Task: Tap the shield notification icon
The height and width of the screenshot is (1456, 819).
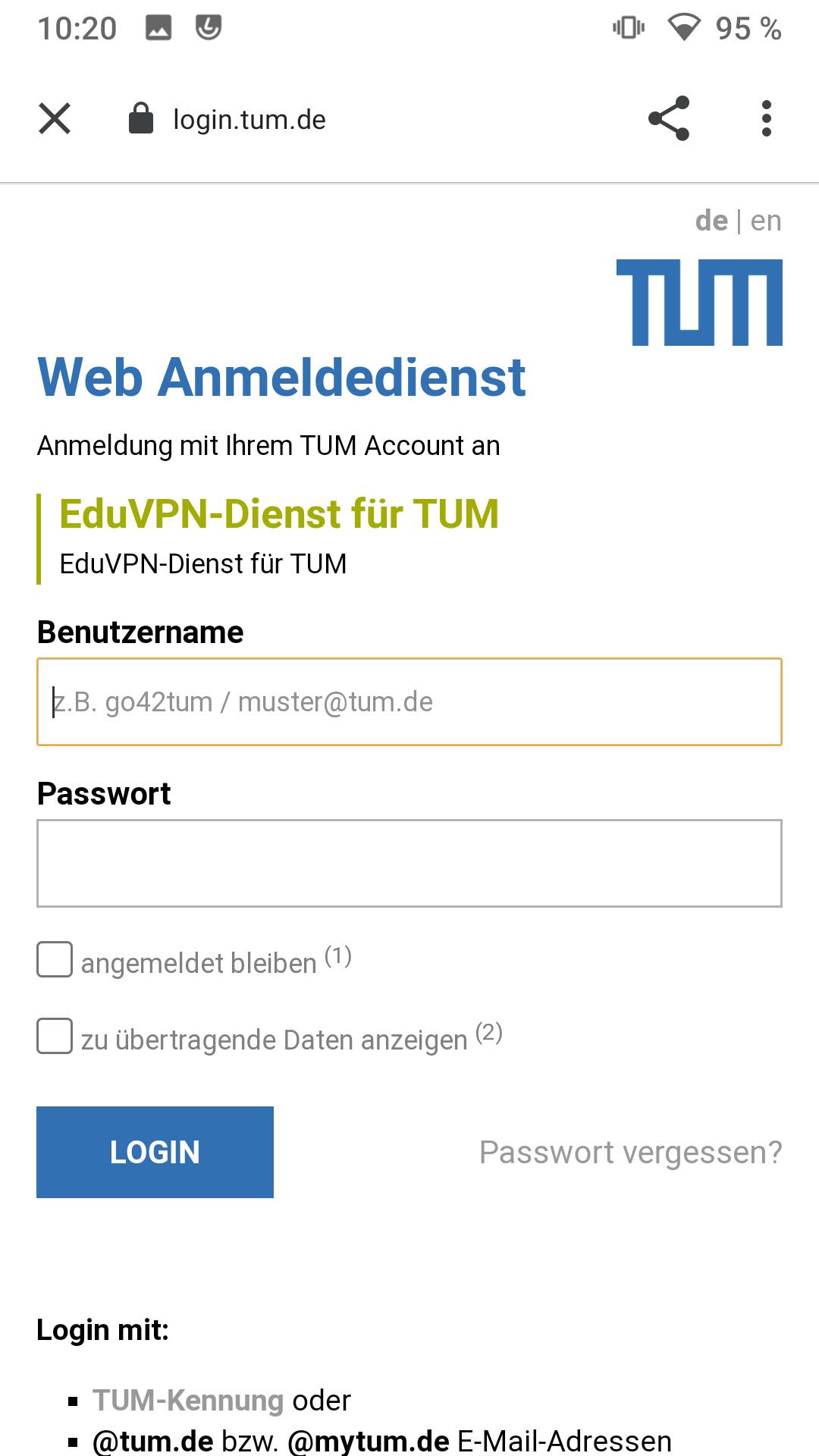Action: tap(209, 28)
